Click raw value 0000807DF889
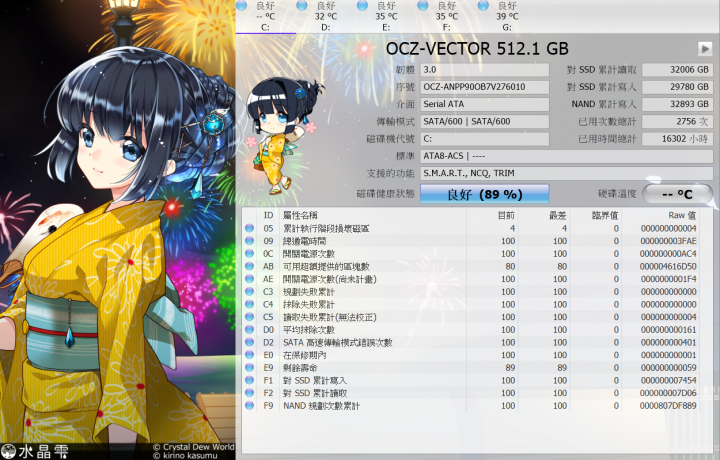Screen dimensions: 720x460 [668, 406]
